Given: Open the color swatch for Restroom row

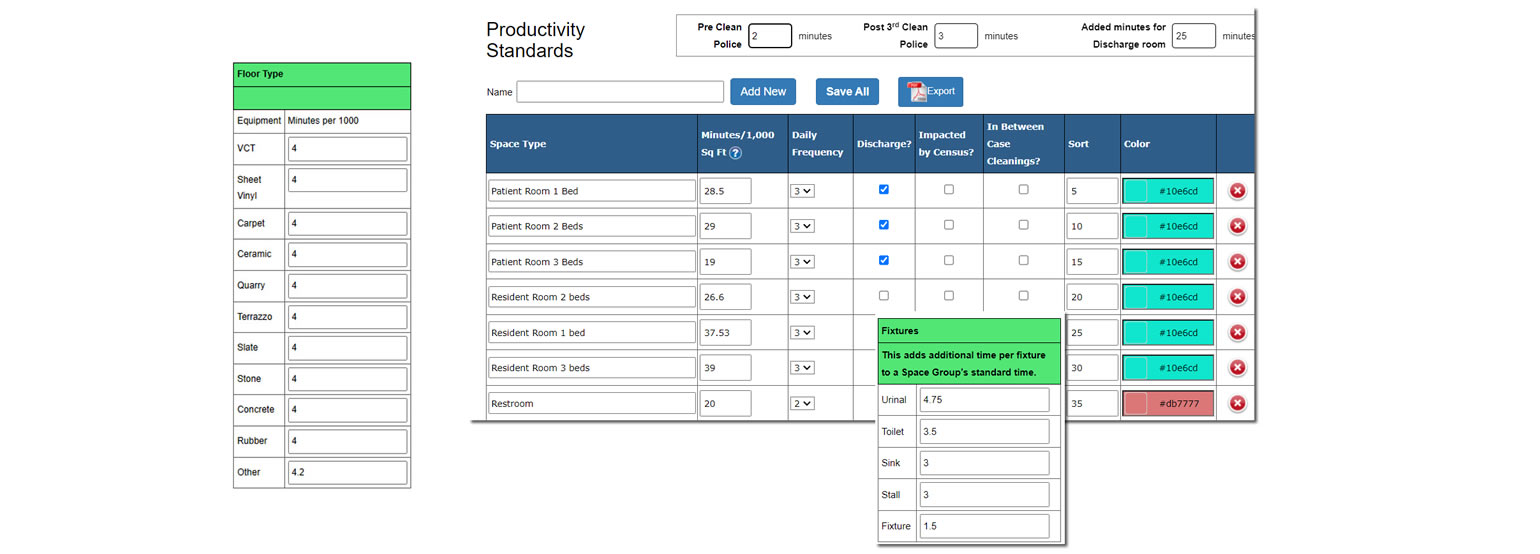Looking at the screenshot, I should tap(1136, 404).
